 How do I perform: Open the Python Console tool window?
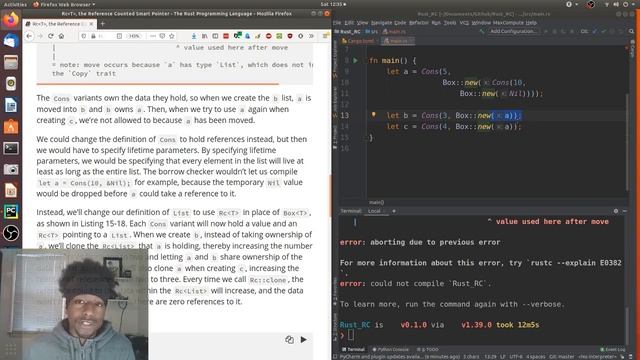tap(391, 349)
